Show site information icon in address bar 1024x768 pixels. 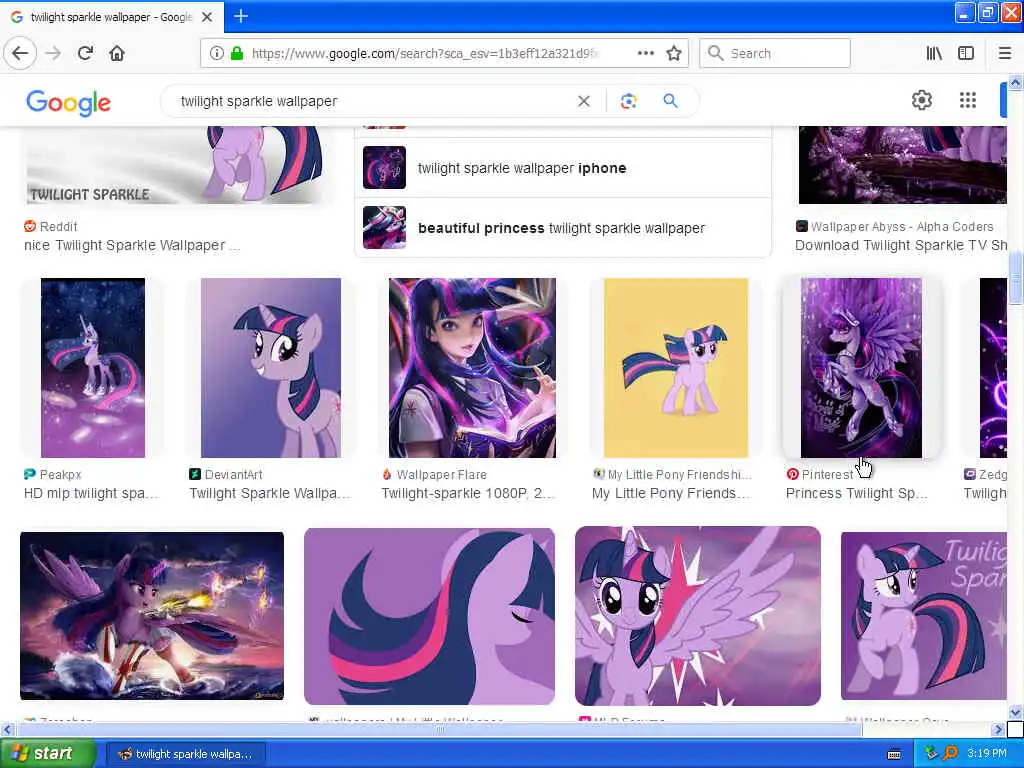click(216, 53)
